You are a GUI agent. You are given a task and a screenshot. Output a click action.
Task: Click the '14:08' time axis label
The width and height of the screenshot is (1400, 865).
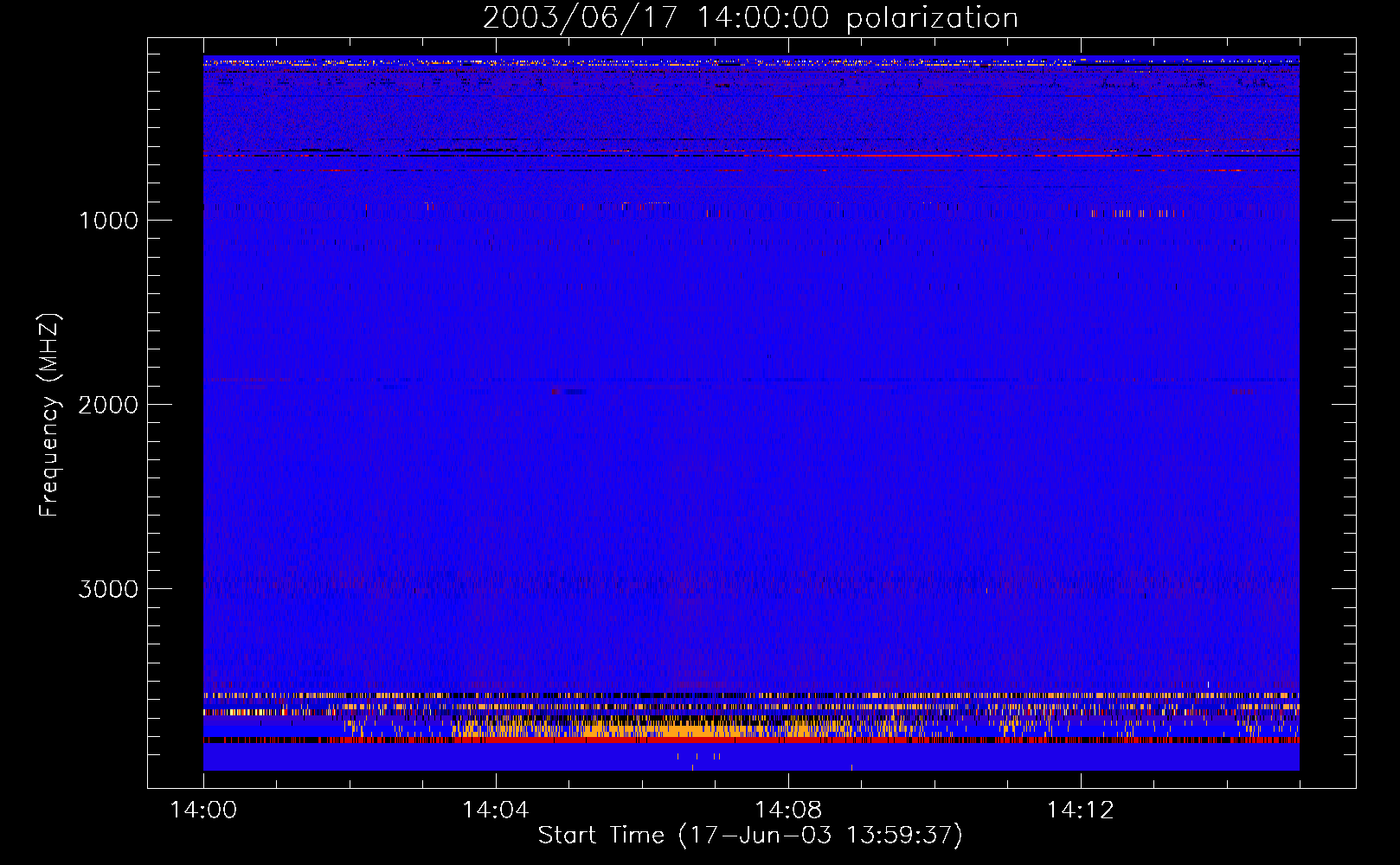(x=788, y=811)
